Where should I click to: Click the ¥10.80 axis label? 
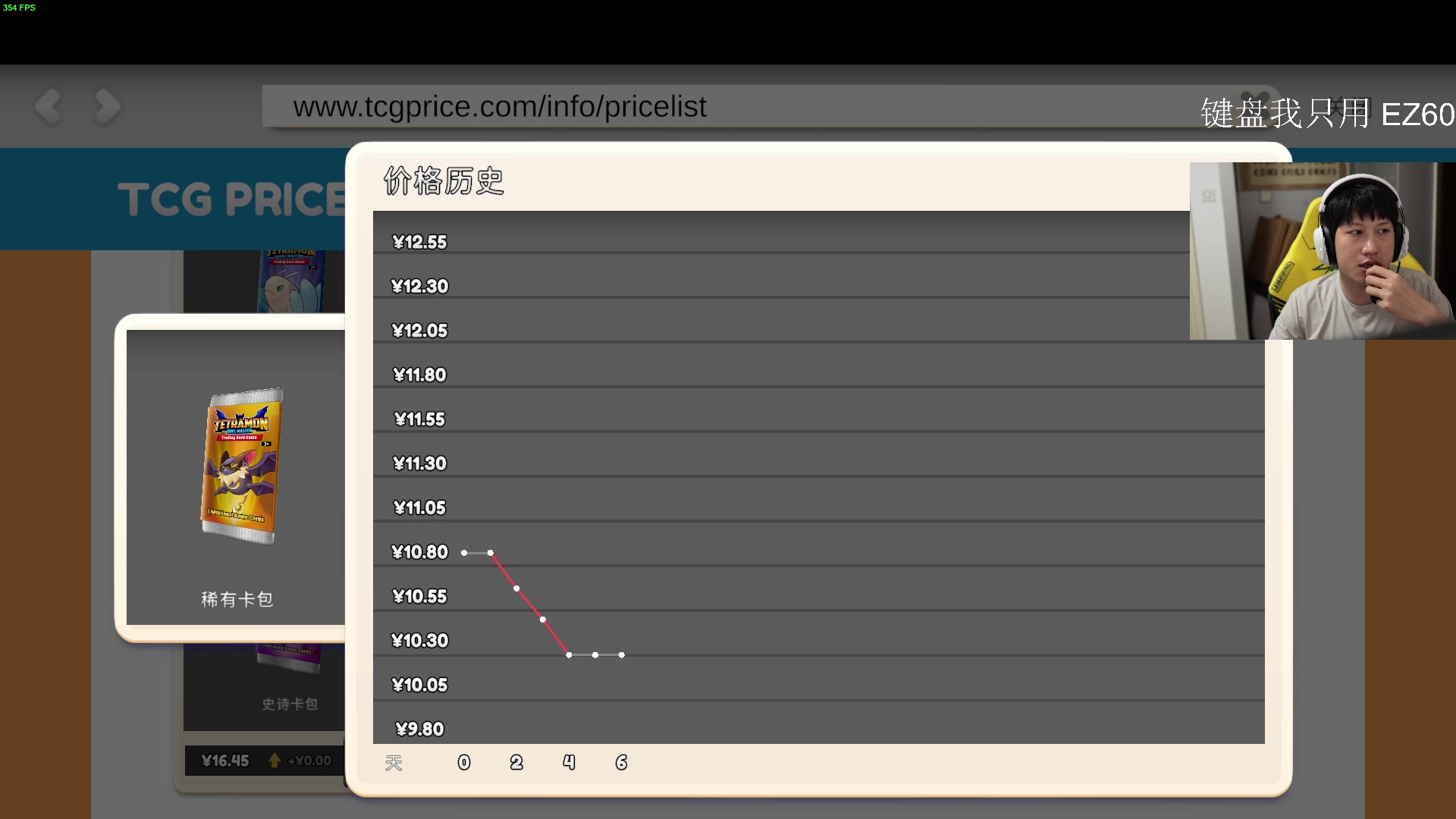419,552
